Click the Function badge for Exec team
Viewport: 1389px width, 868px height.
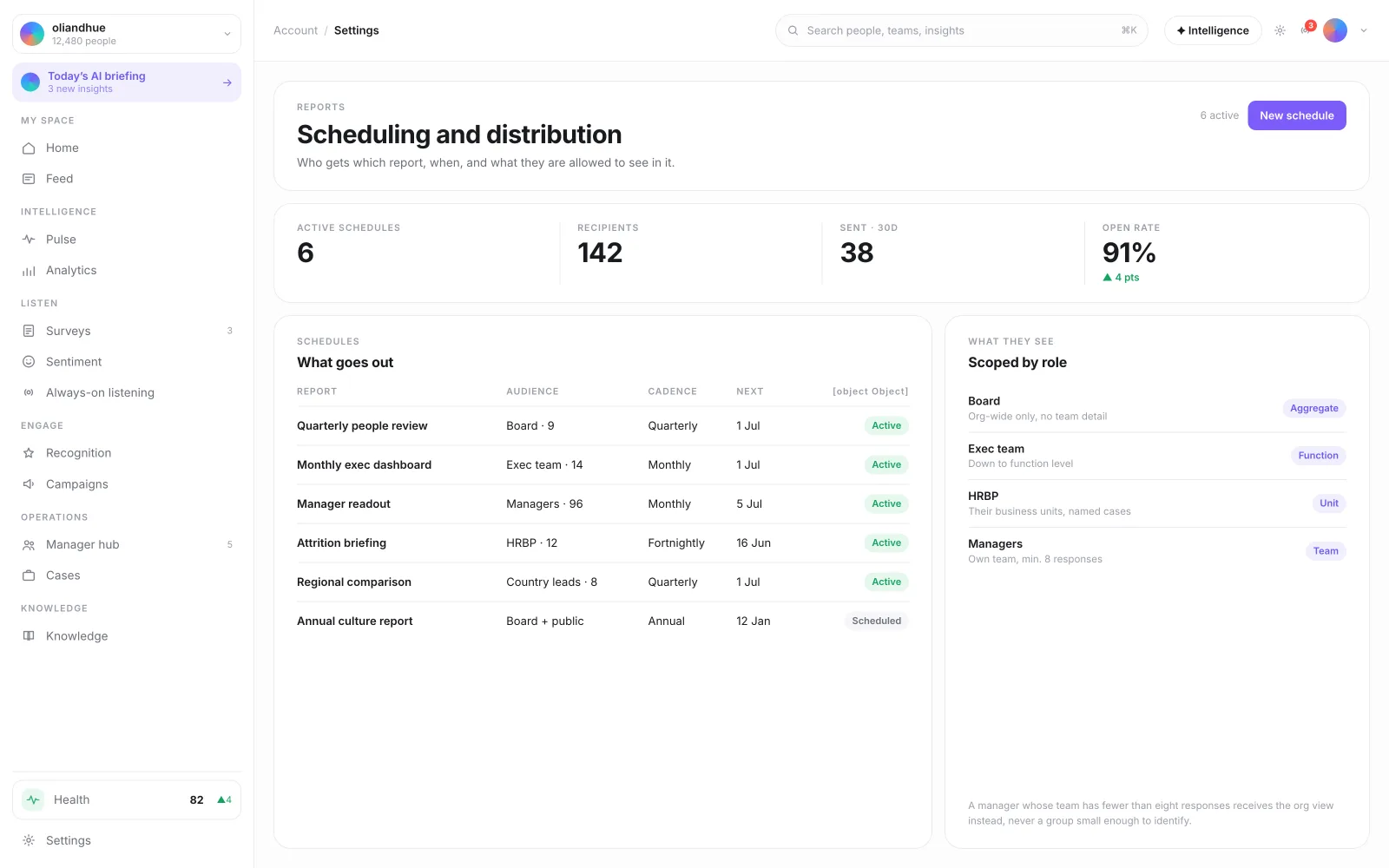click(x=1318, y=456)
